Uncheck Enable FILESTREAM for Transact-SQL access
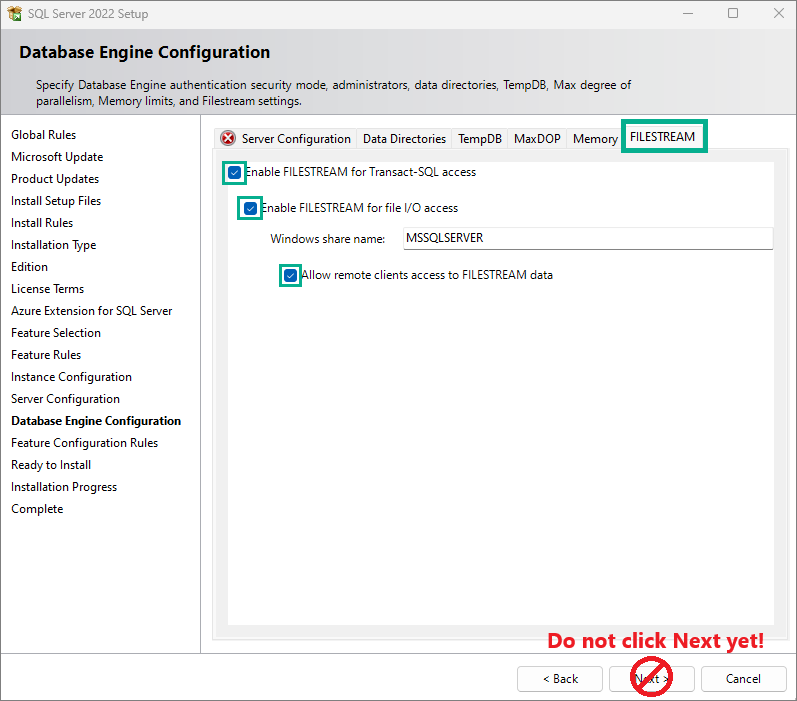The height and width of the screenshot is (701, 797). [234, 173]
